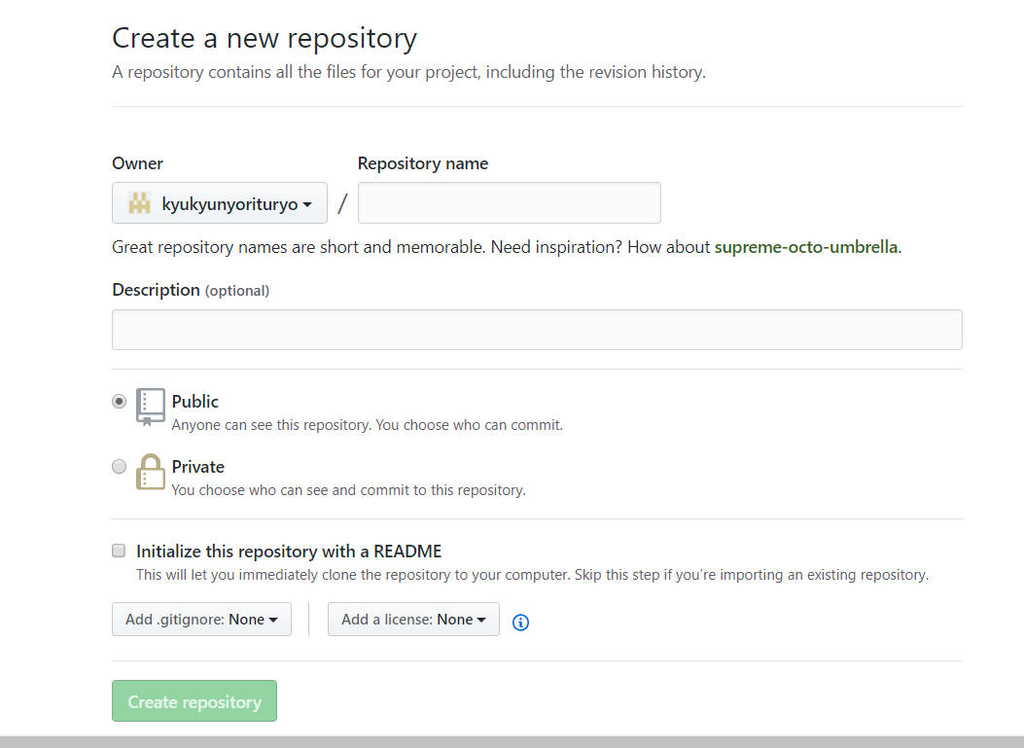Enable the Initialize with README checkbox
Screen dimensions: 1024x748
[x=119, y=551]
